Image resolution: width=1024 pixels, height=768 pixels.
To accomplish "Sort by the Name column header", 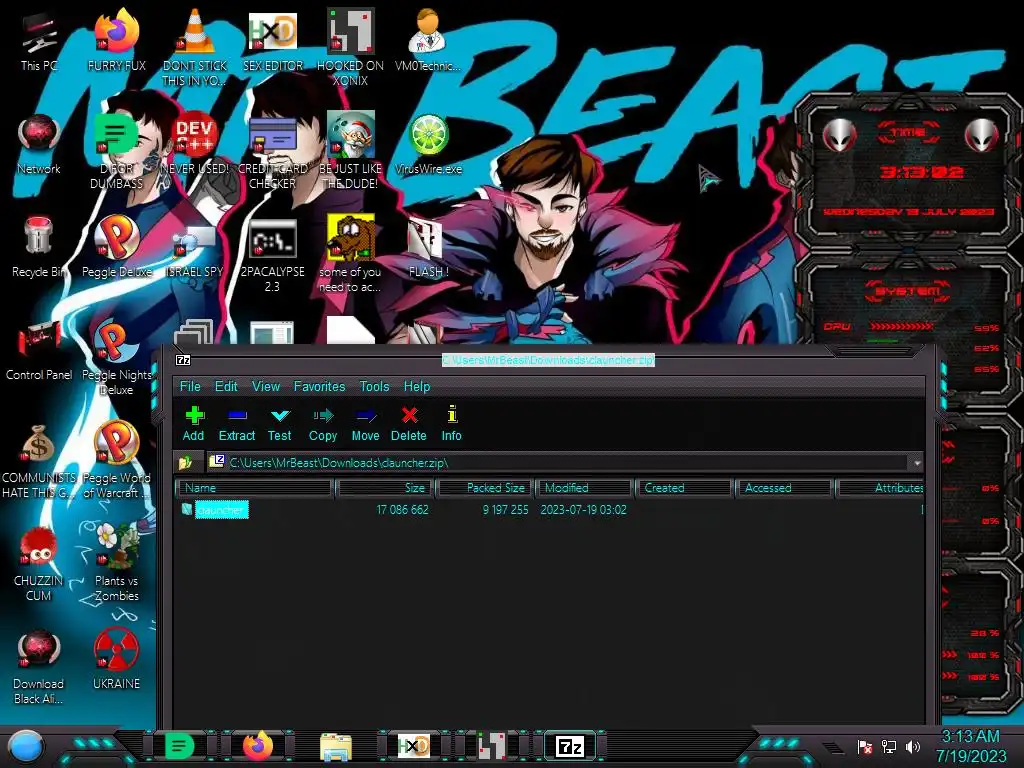I will click(255, 488).
